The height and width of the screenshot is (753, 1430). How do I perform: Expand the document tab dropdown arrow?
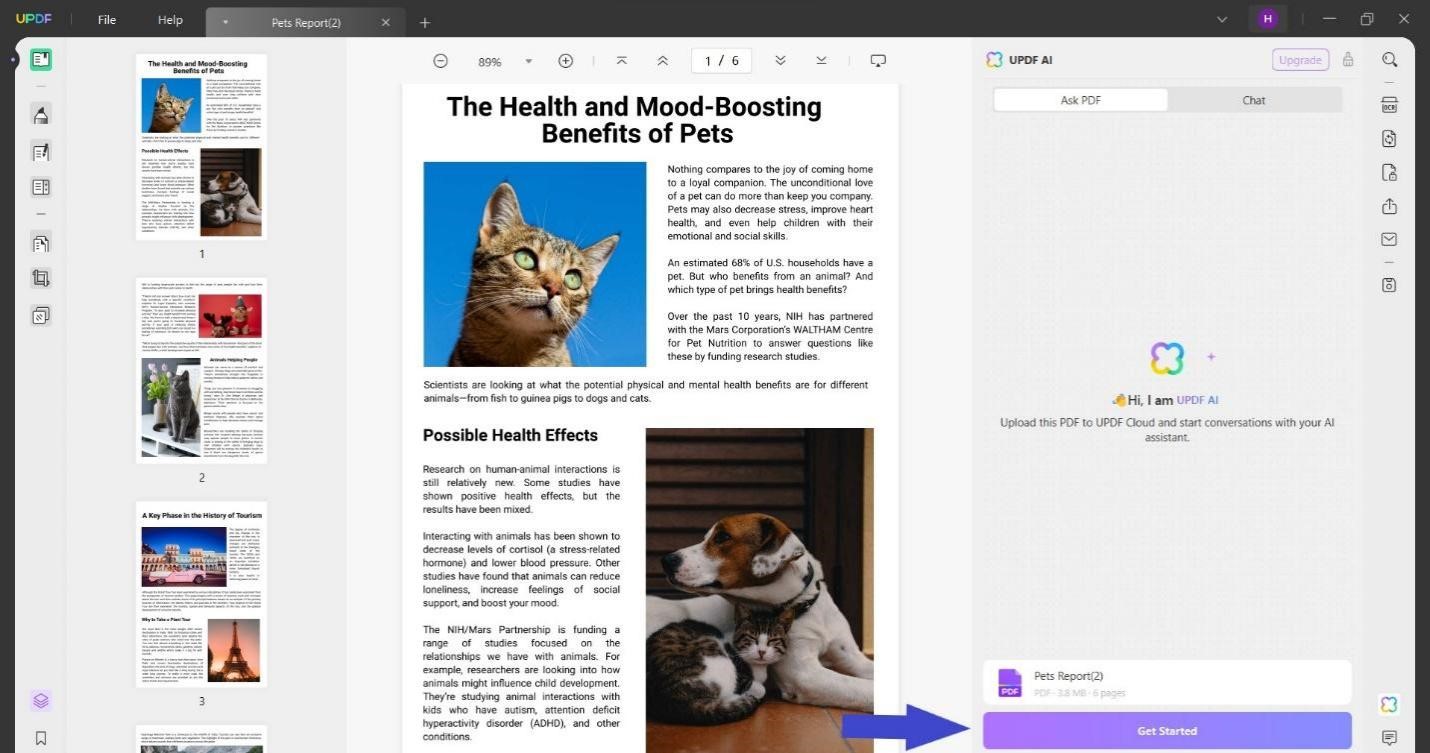225,22
